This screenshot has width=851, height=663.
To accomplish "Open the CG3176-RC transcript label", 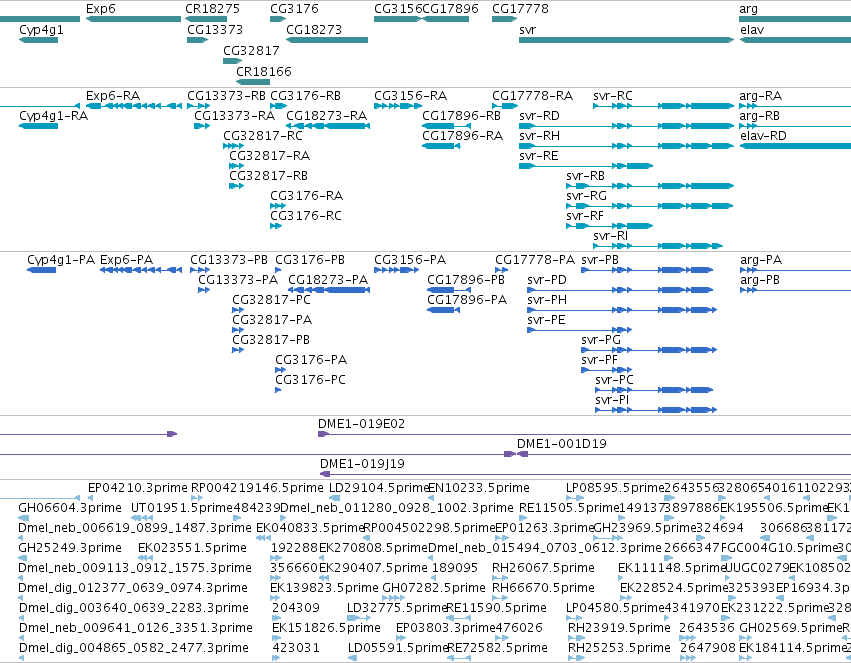I will [x=306, y=216].
